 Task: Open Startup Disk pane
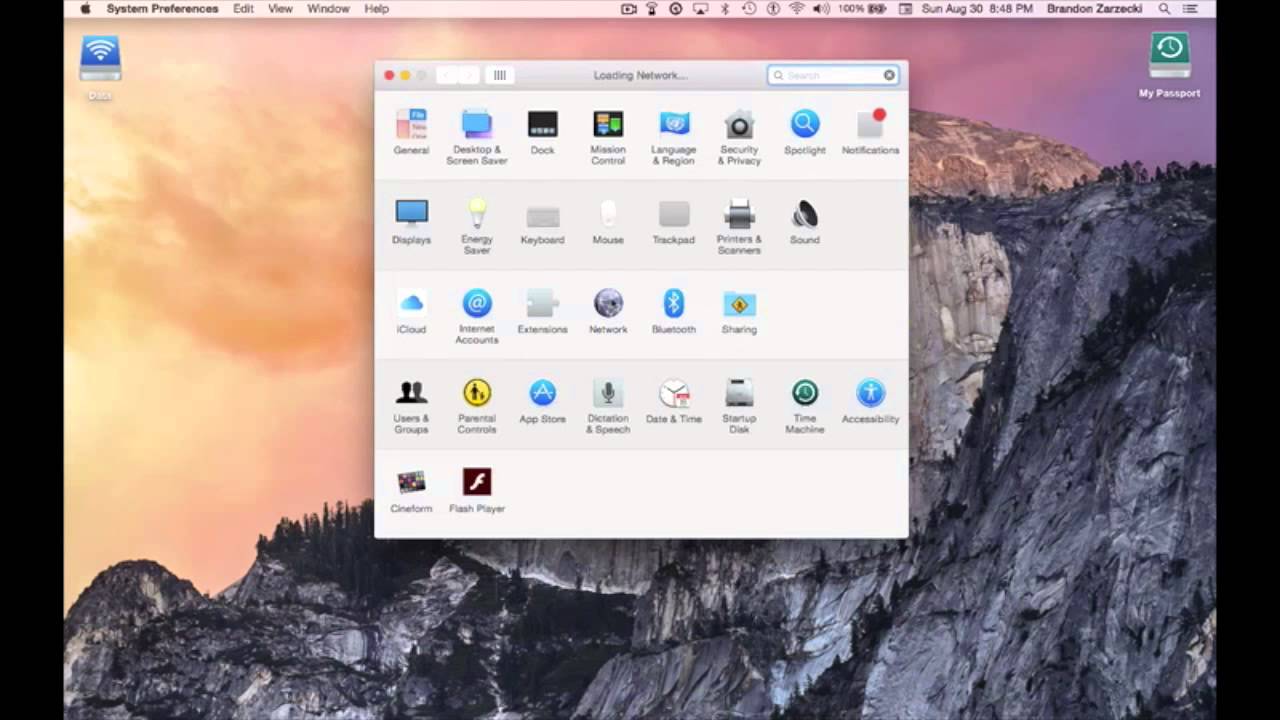pos(739,406)
